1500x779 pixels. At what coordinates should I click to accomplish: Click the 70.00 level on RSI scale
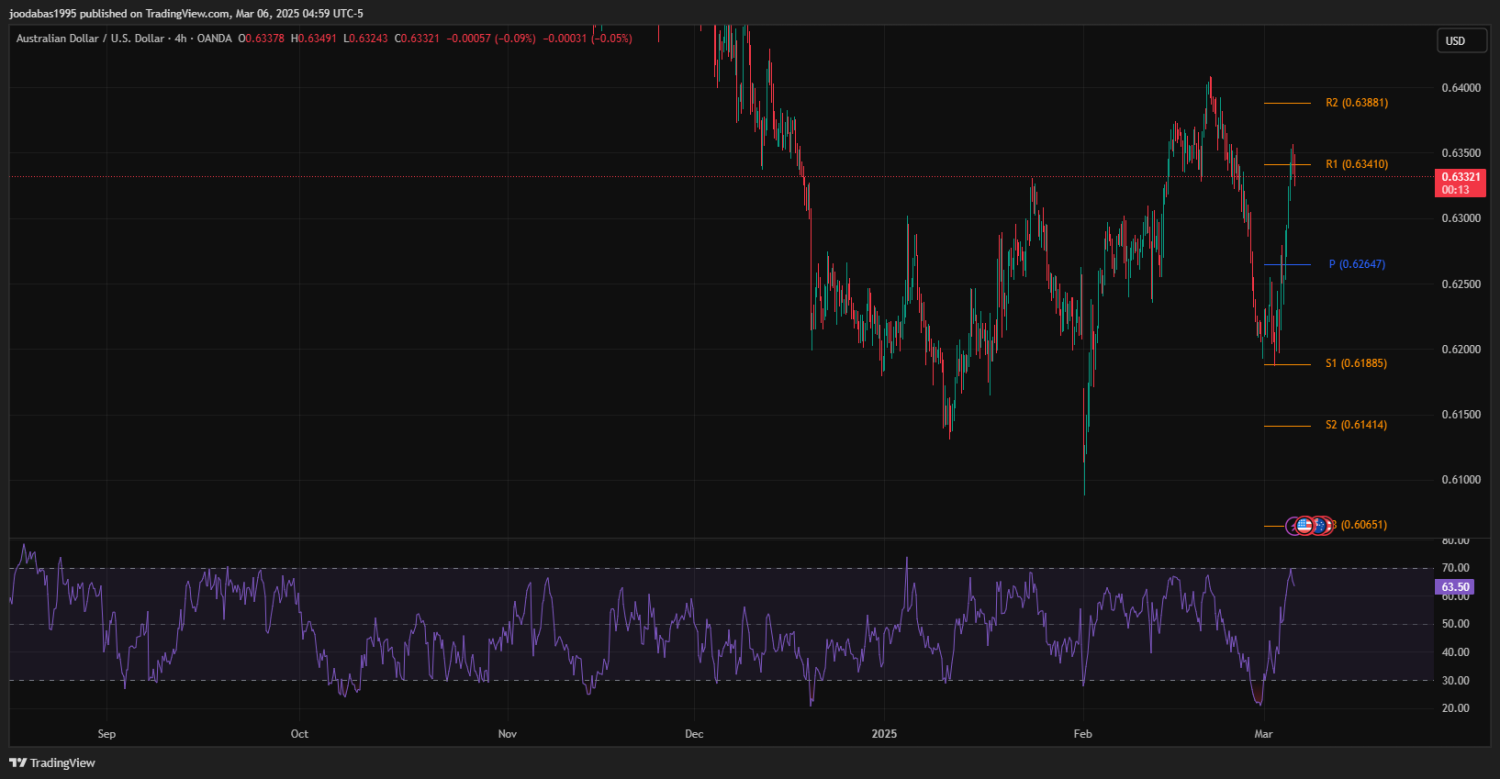[x=1455, y=568]
